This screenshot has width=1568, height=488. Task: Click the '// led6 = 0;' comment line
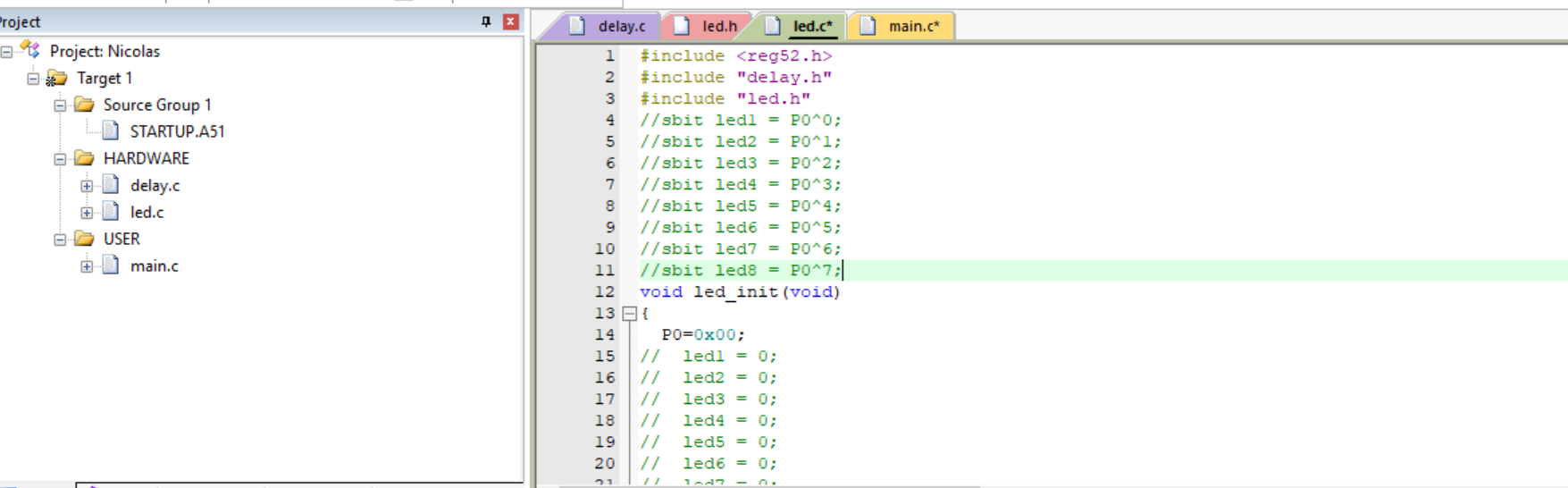point(709,464)
